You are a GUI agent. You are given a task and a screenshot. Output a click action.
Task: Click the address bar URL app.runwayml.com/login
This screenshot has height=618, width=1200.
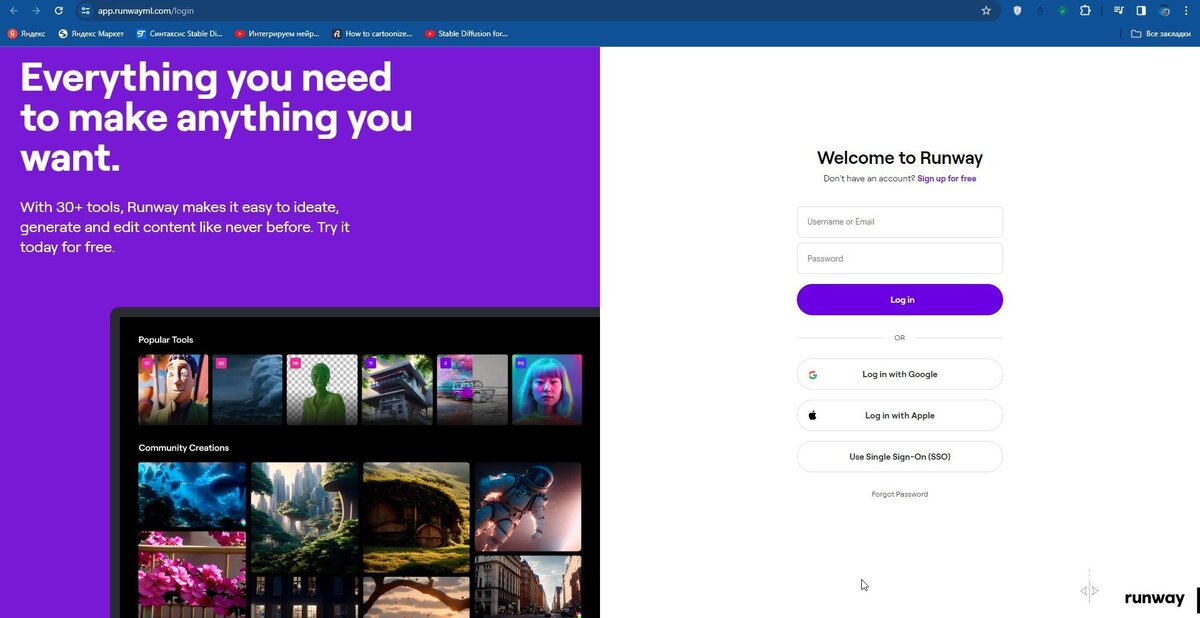146,10
